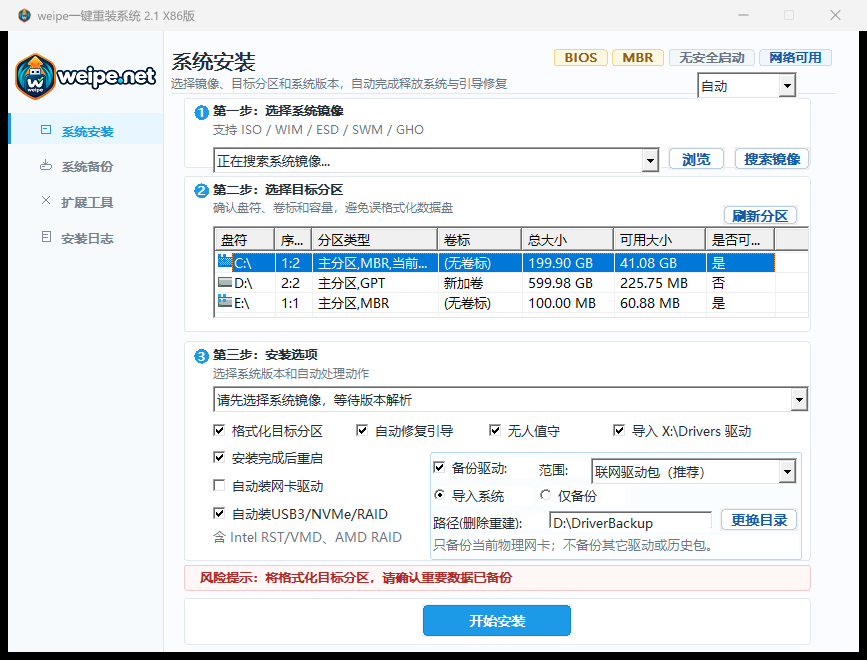Click the 刷新分区 button
This screenshot has width=867, height=660.
pos(760,216)
